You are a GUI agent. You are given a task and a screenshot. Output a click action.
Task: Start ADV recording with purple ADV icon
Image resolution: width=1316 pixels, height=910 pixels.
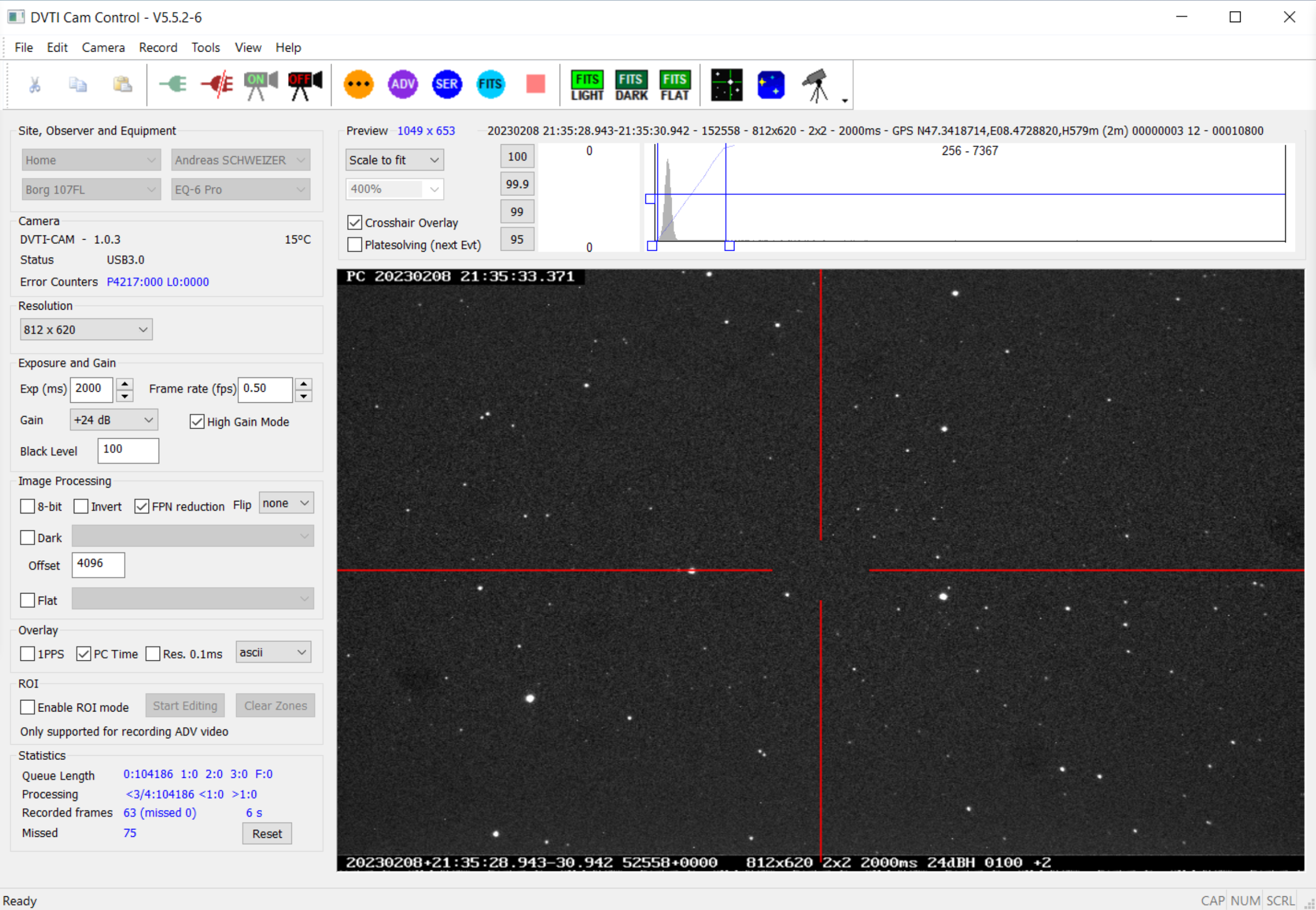click(x=402, y=84)
